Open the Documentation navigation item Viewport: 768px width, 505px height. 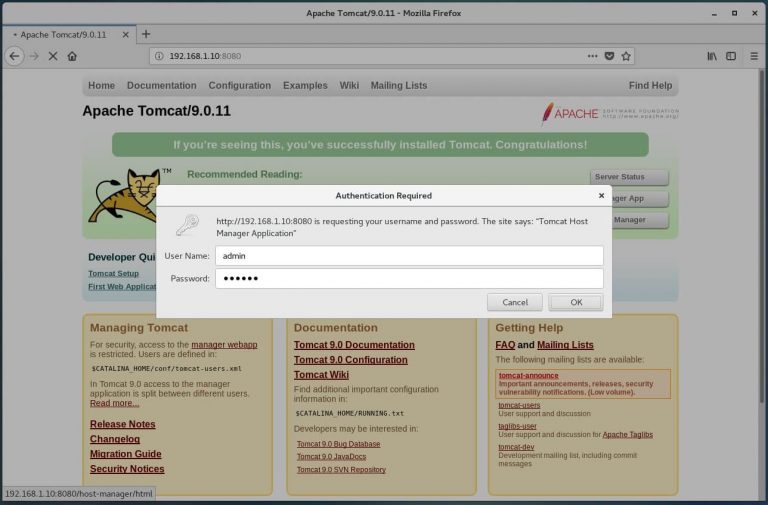pyautogui.click(x=162, y=85)
